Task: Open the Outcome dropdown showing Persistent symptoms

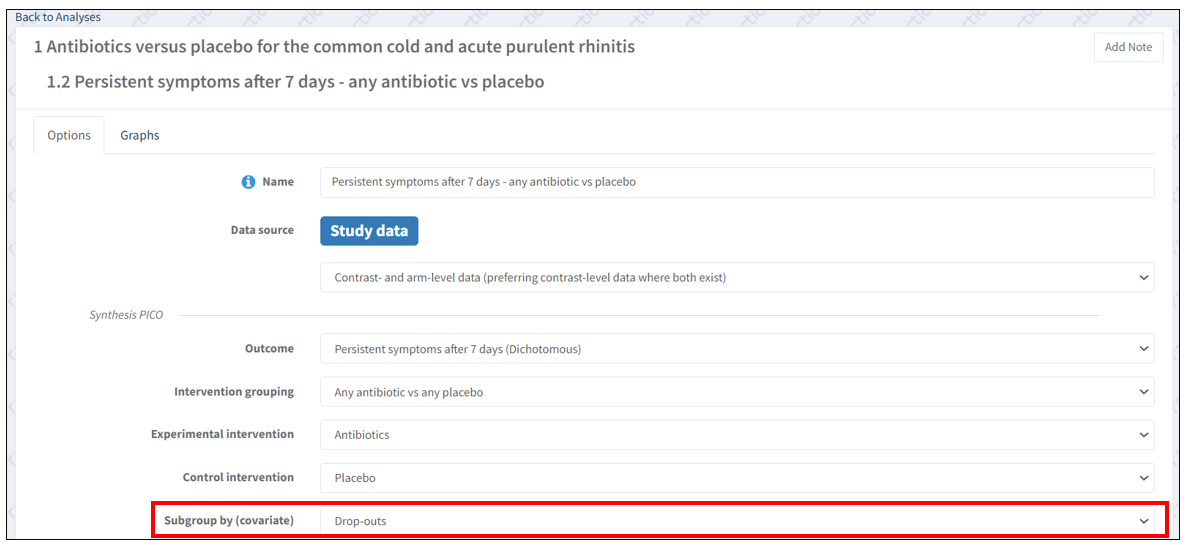Action: coord(737,349)
